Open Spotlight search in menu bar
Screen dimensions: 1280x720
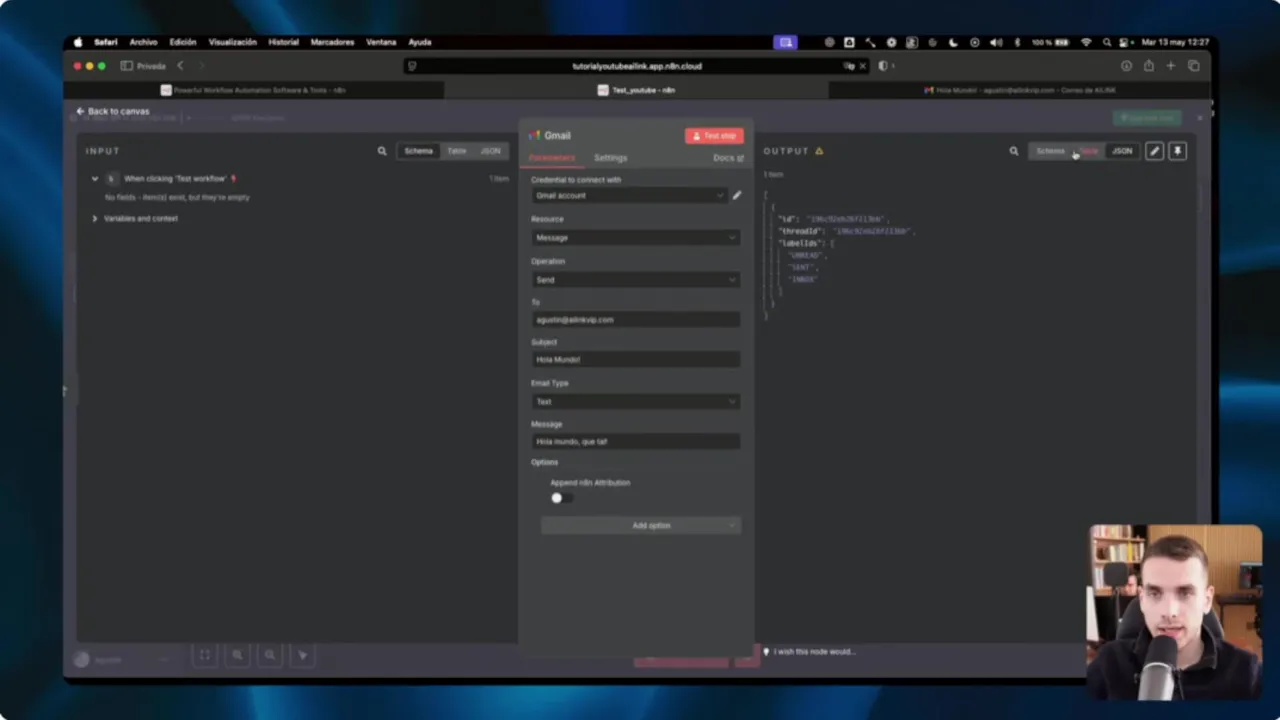coord(1107,42)
